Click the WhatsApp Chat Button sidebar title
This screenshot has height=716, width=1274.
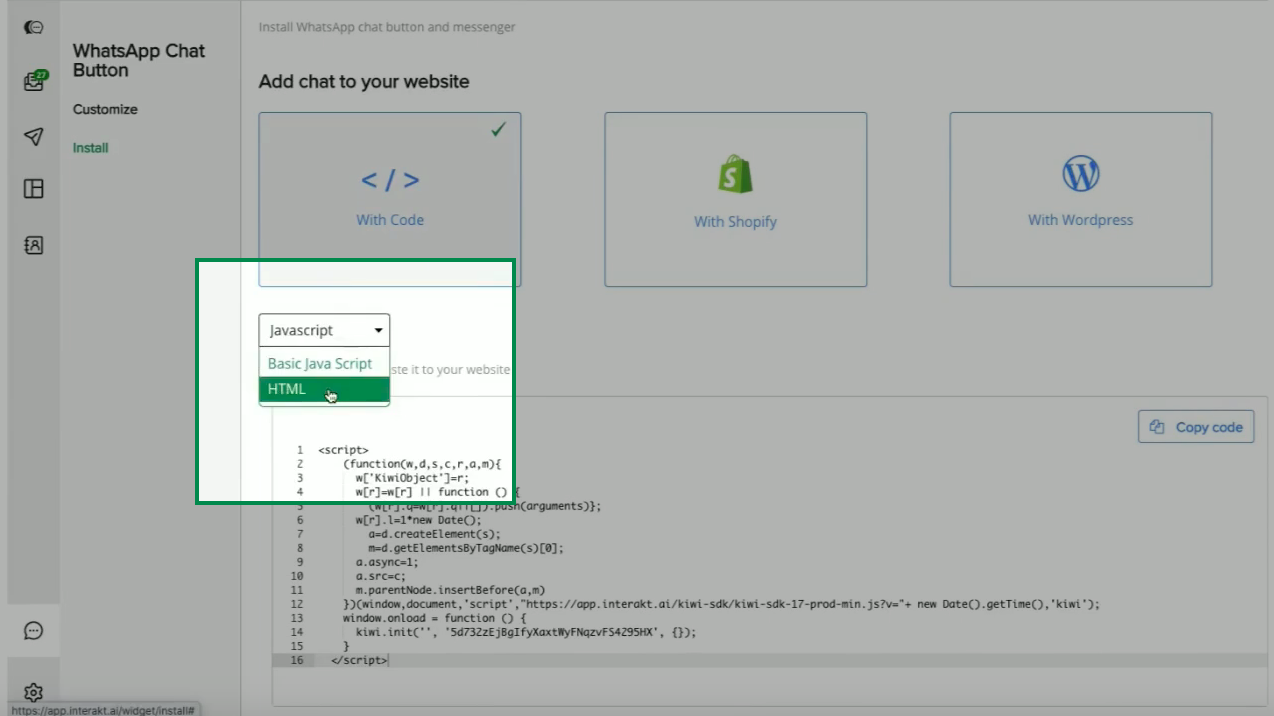(139, 61)
